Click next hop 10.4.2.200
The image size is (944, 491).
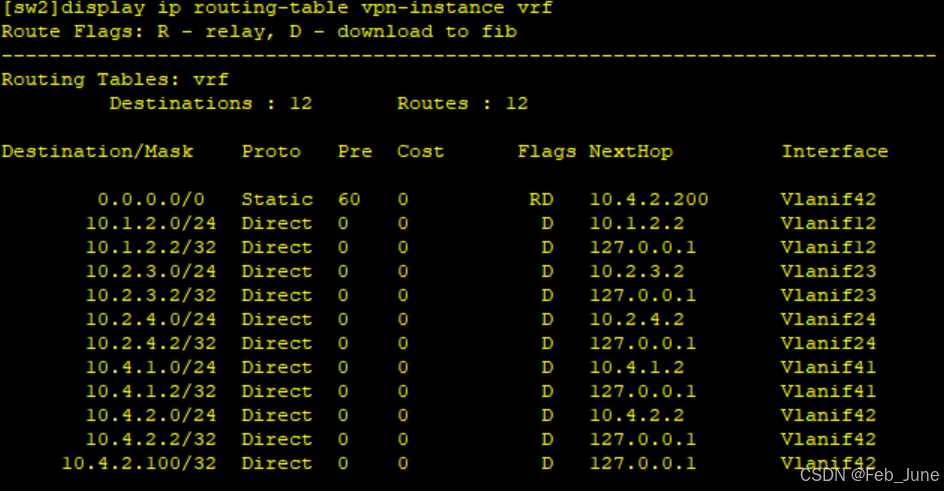pos(648,199)
